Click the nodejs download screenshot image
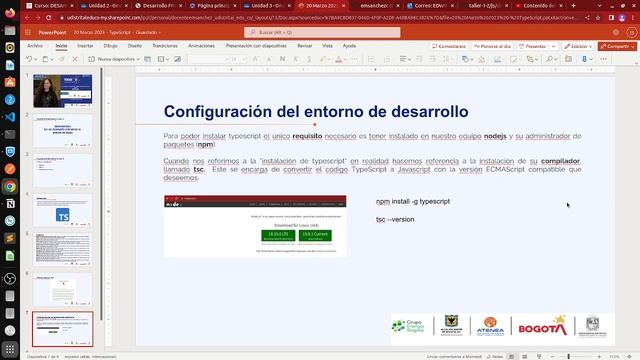The width and height of the screenshot is (640, 360). [255, 226]
